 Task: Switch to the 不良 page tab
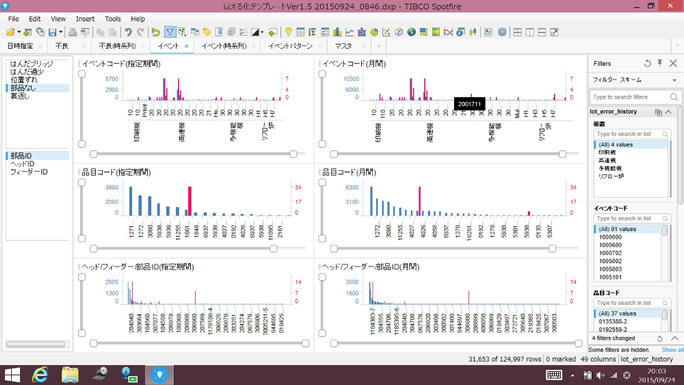click(x=62, y=46)
